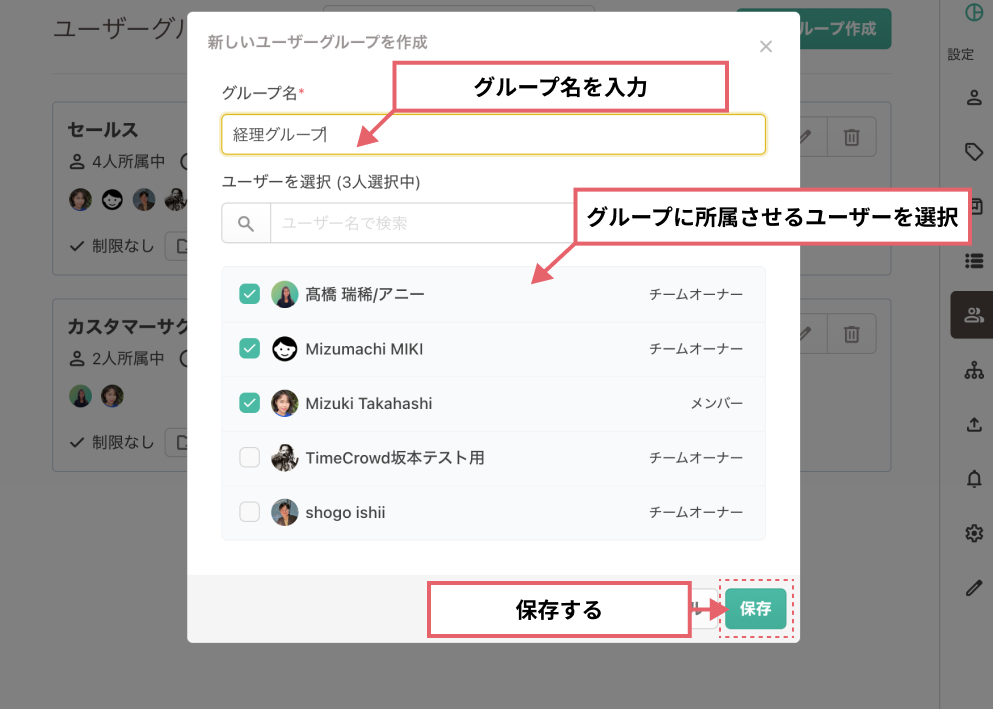
Task: Uncheck Mizuki Takahashi from selected users
Action: click(250, 403)
